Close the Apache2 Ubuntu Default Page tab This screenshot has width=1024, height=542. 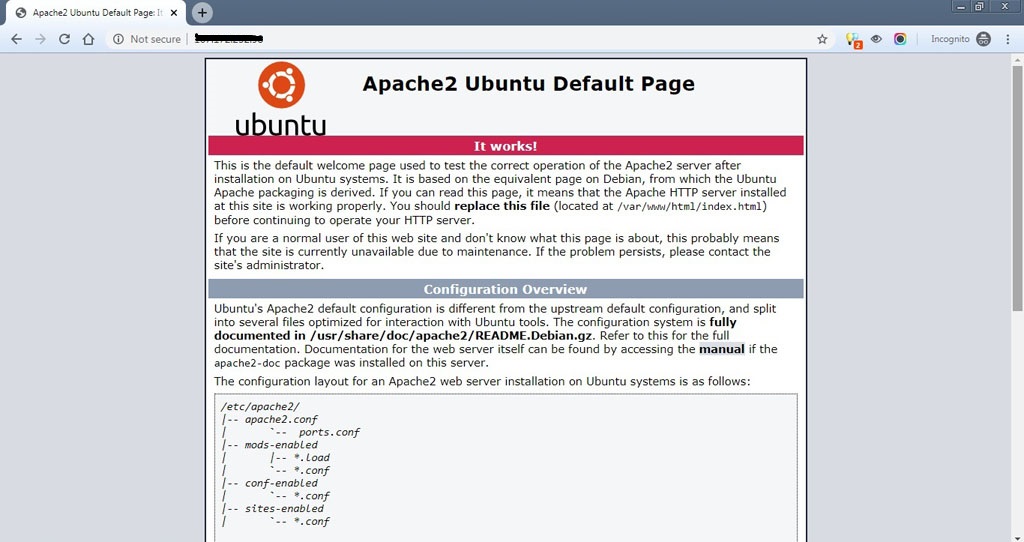click(x=174, y=12)
